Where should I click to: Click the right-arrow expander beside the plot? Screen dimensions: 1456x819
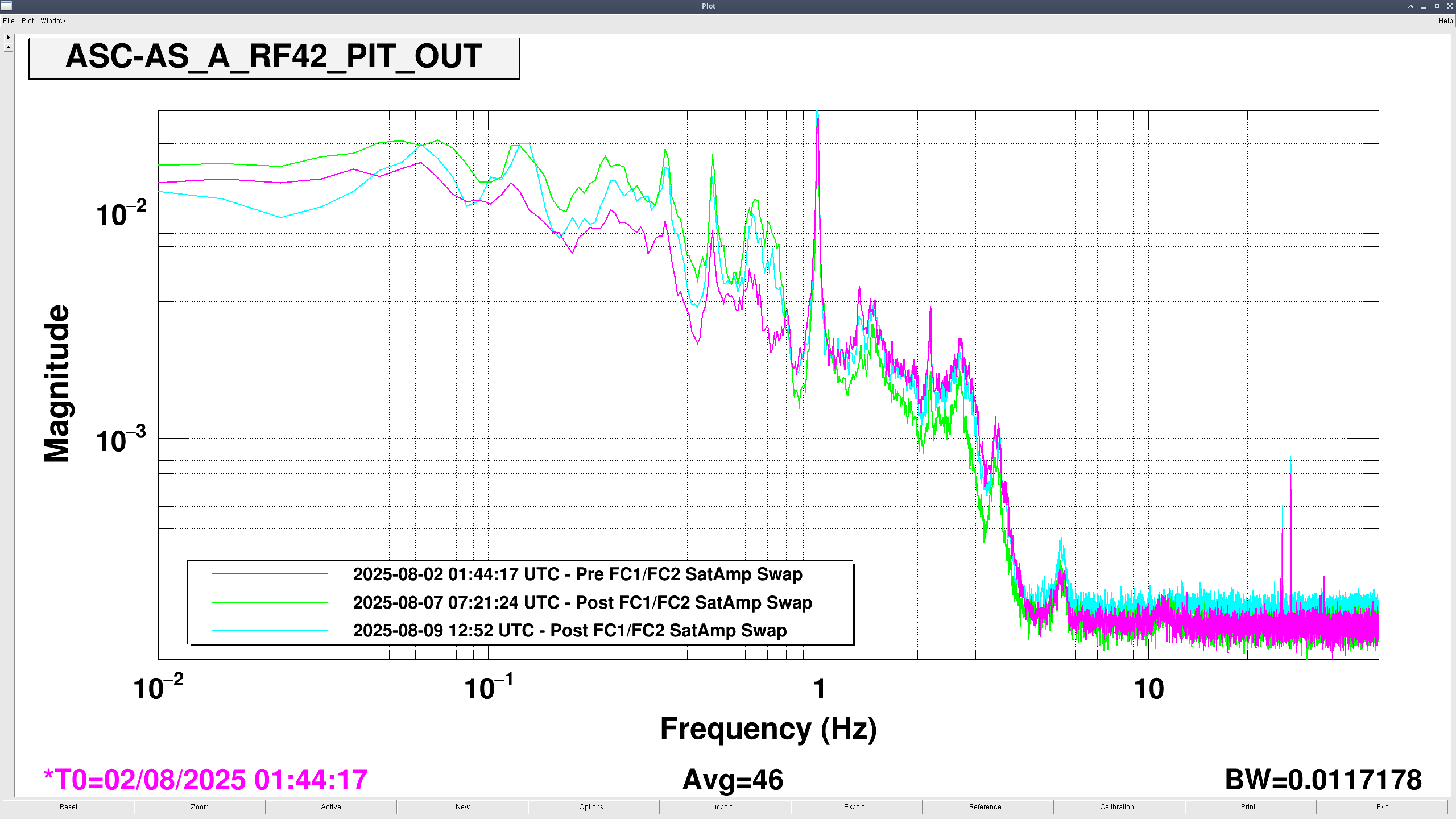[x=8, y=38]
